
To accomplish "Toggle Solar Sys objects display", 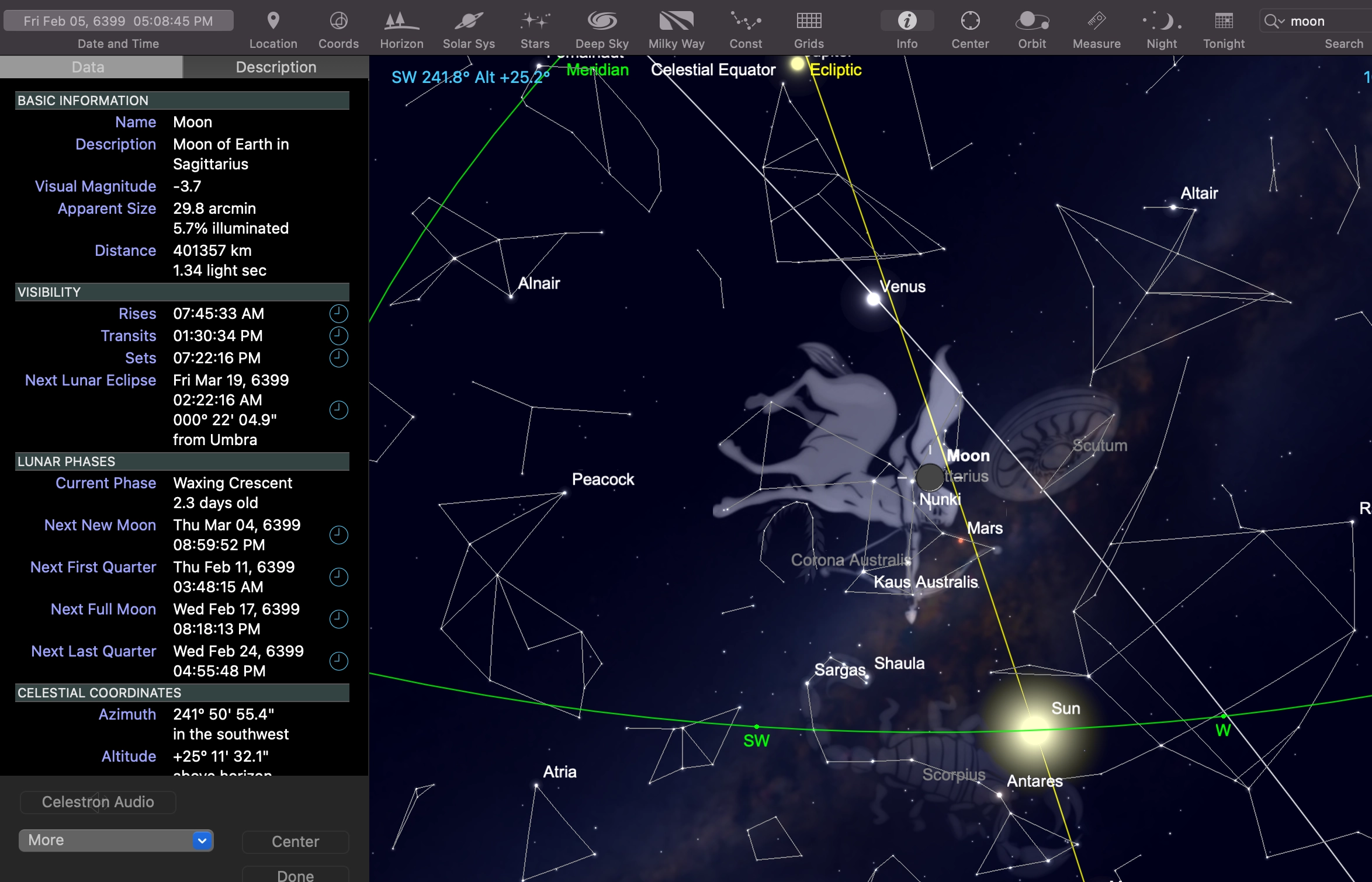I will pyautogui.click(x=469, y=22).
